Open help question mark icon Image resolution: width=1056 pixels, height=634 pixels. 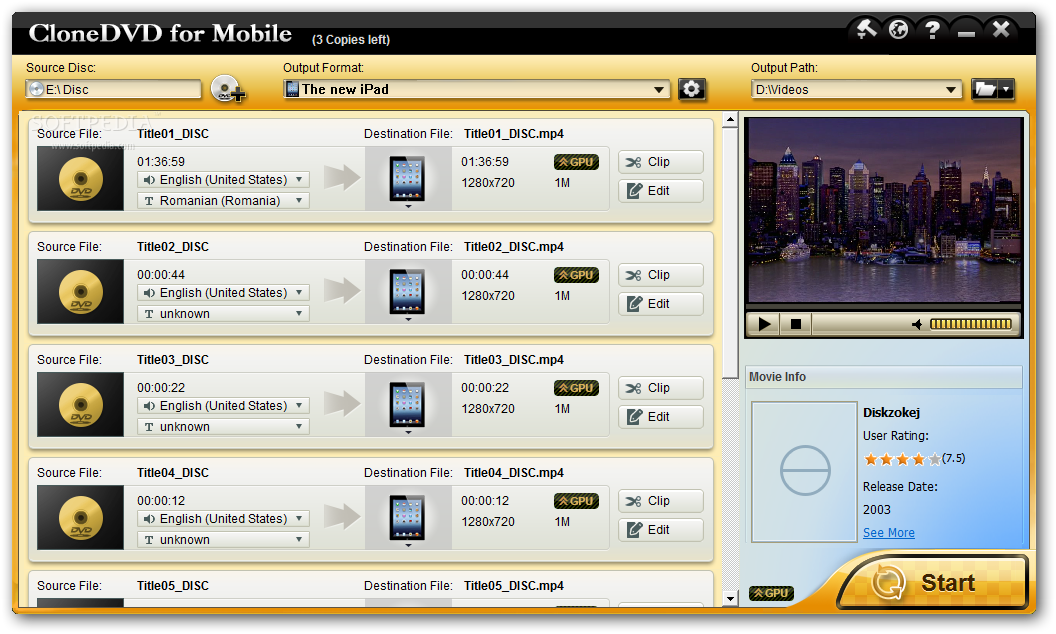pos(932,30)
